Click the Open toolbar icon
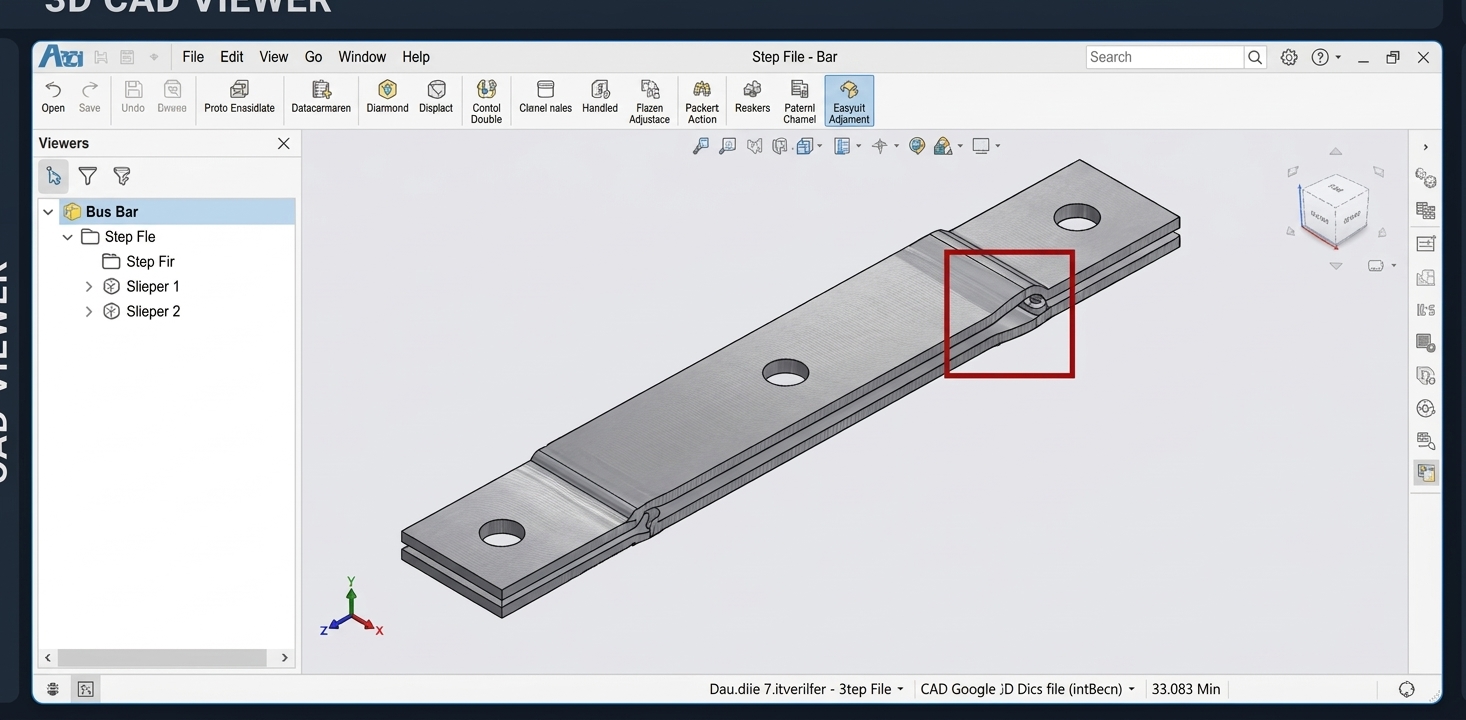This screenshot has width=1466, height=720. 53,97
